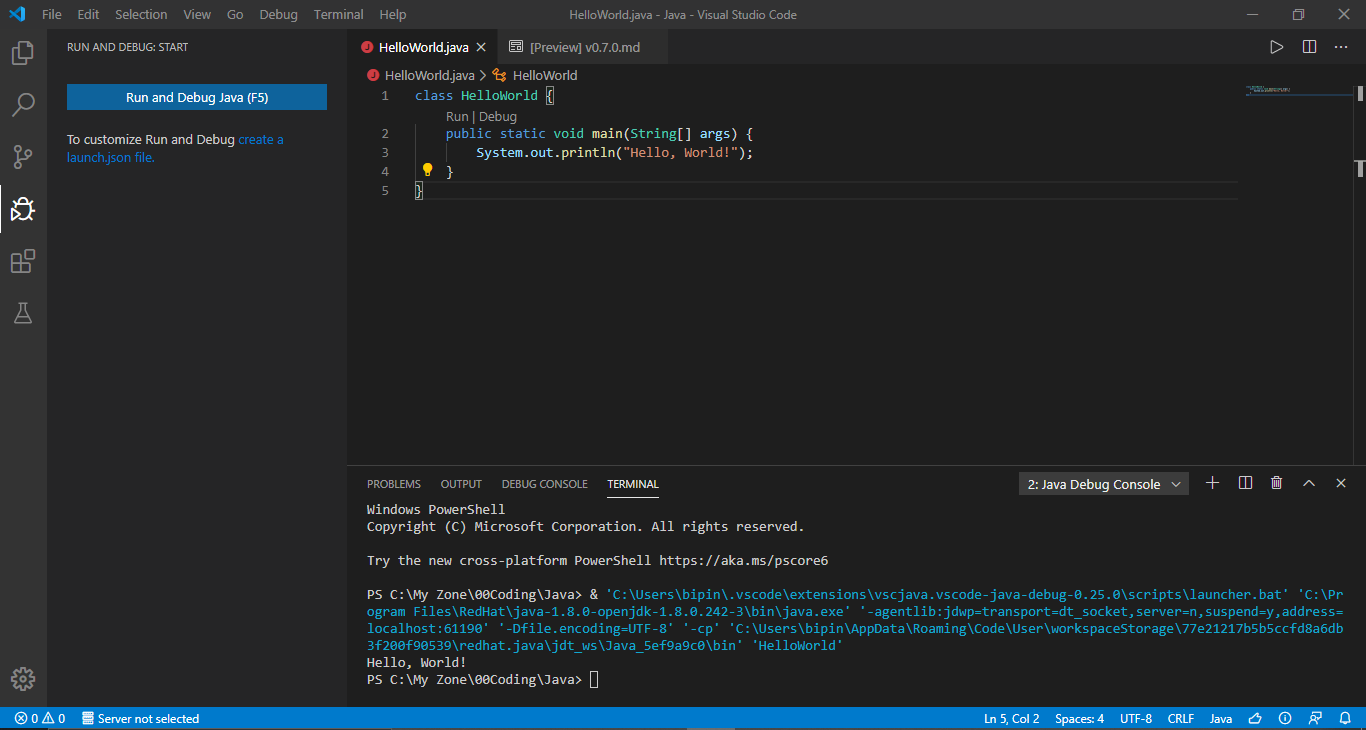Create a new terminal with the plus icon
1366x730 pixels.
point(1212,482)
